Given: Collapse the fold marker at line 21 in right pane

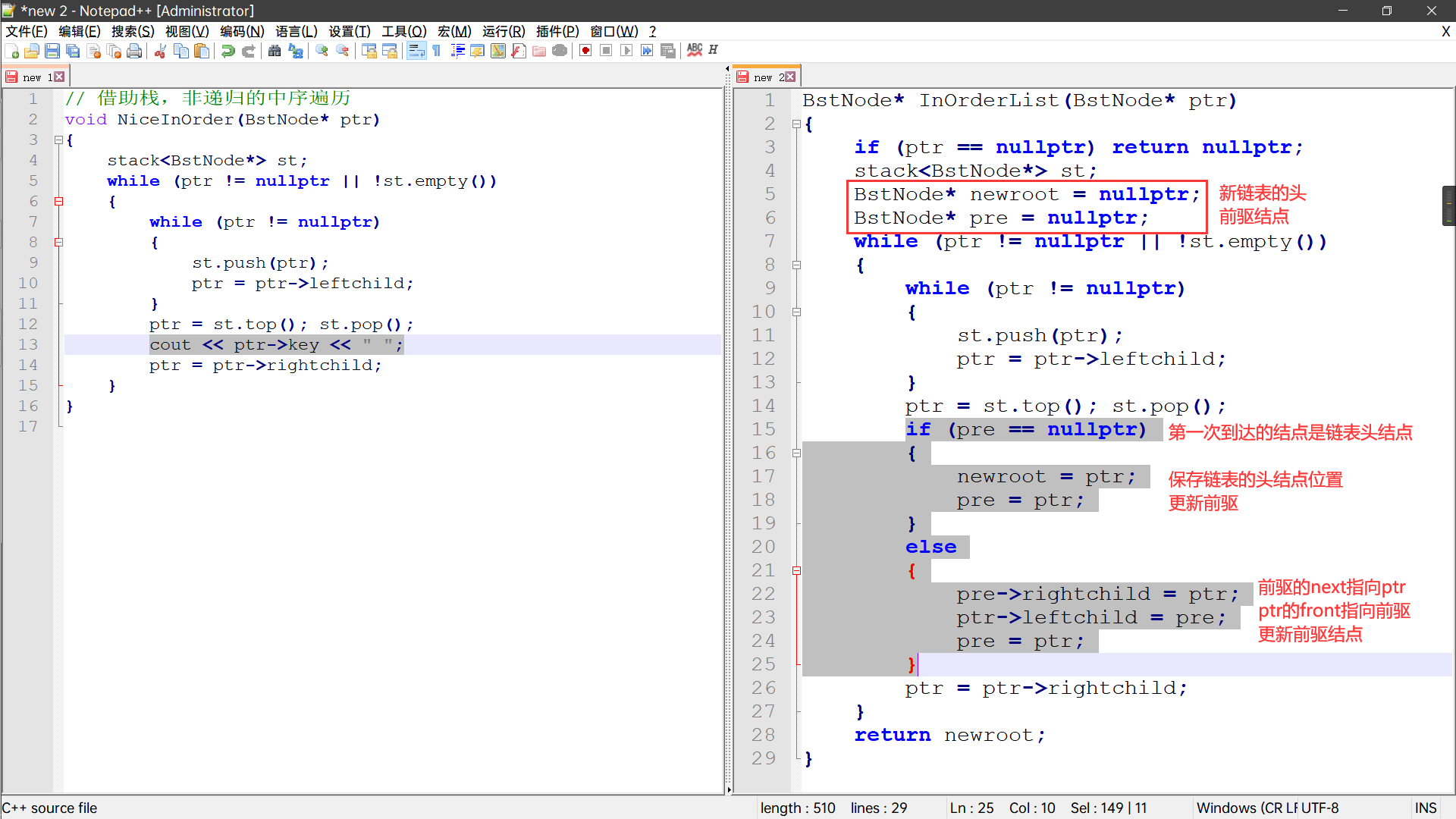Looking at the screenshot, I should pos(796,571).
